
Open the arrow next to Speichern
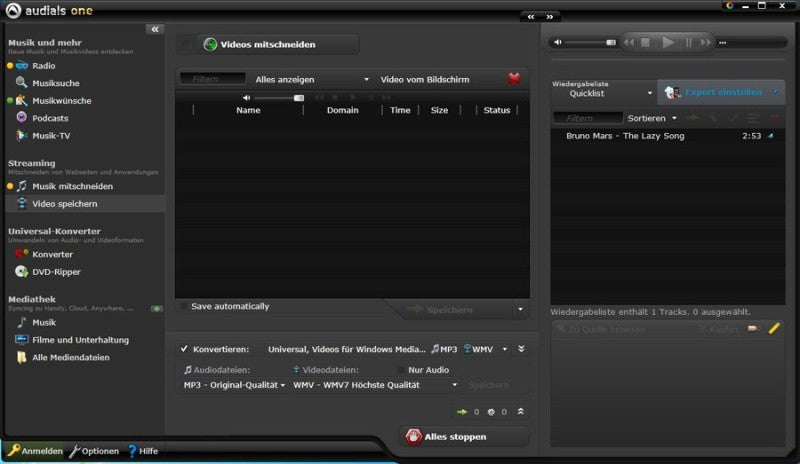[x=520, y=309]
